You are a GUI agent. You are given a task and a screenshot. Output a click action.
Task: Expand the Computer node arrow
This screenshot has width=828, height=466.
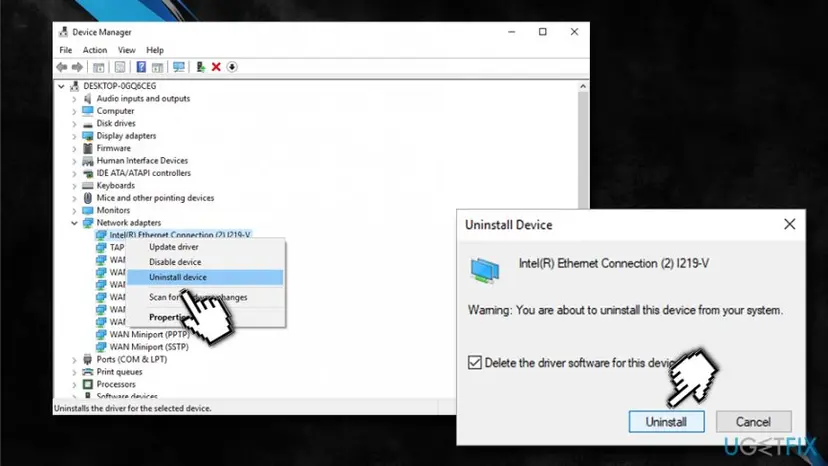[74, 111]
